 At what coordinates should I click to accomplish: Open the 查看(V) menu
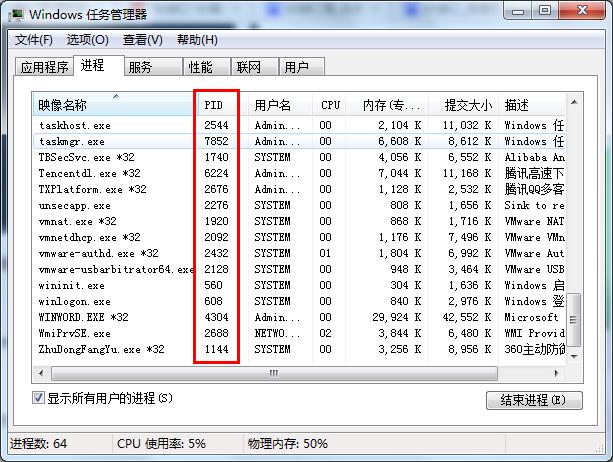pos(143,40)
